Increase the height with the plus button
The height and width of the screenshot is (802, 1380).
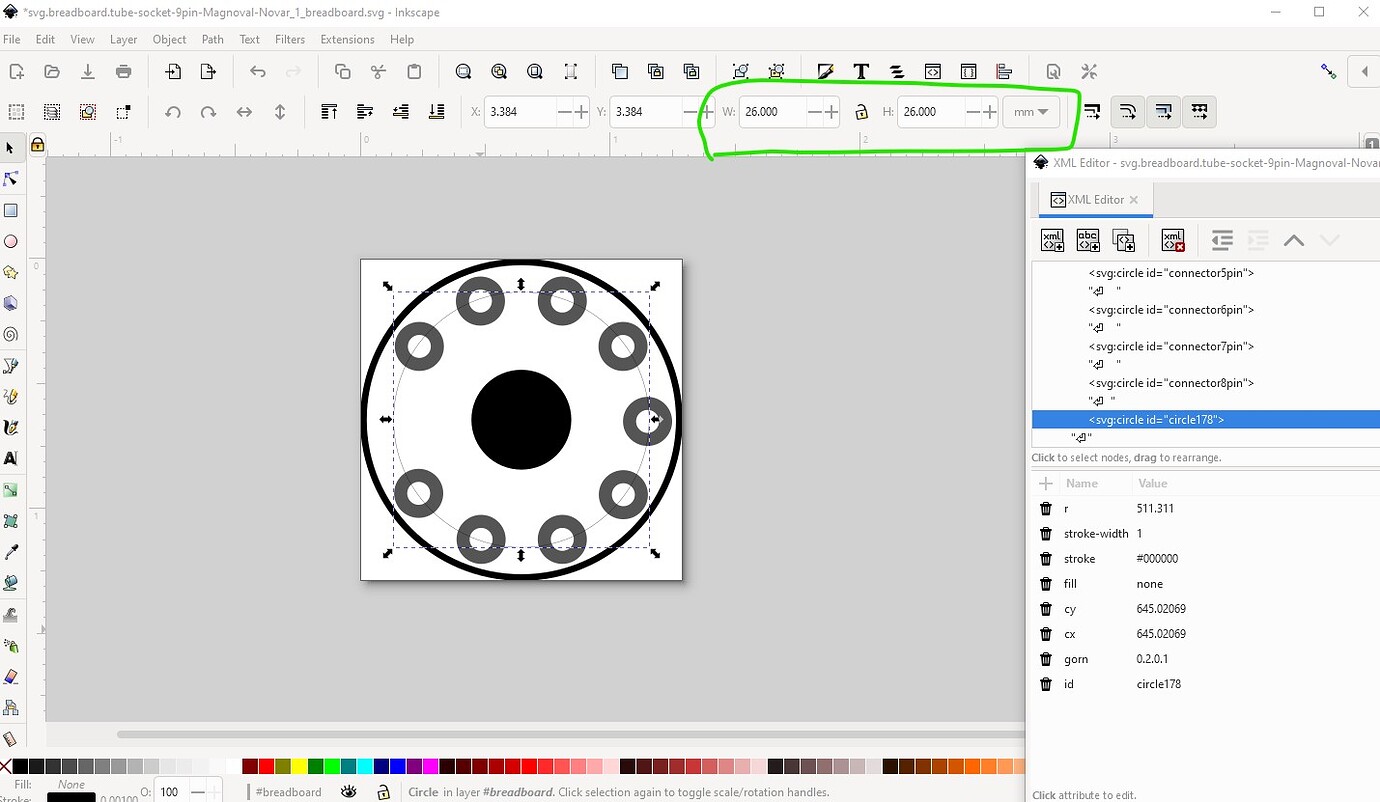coord(990,112)
